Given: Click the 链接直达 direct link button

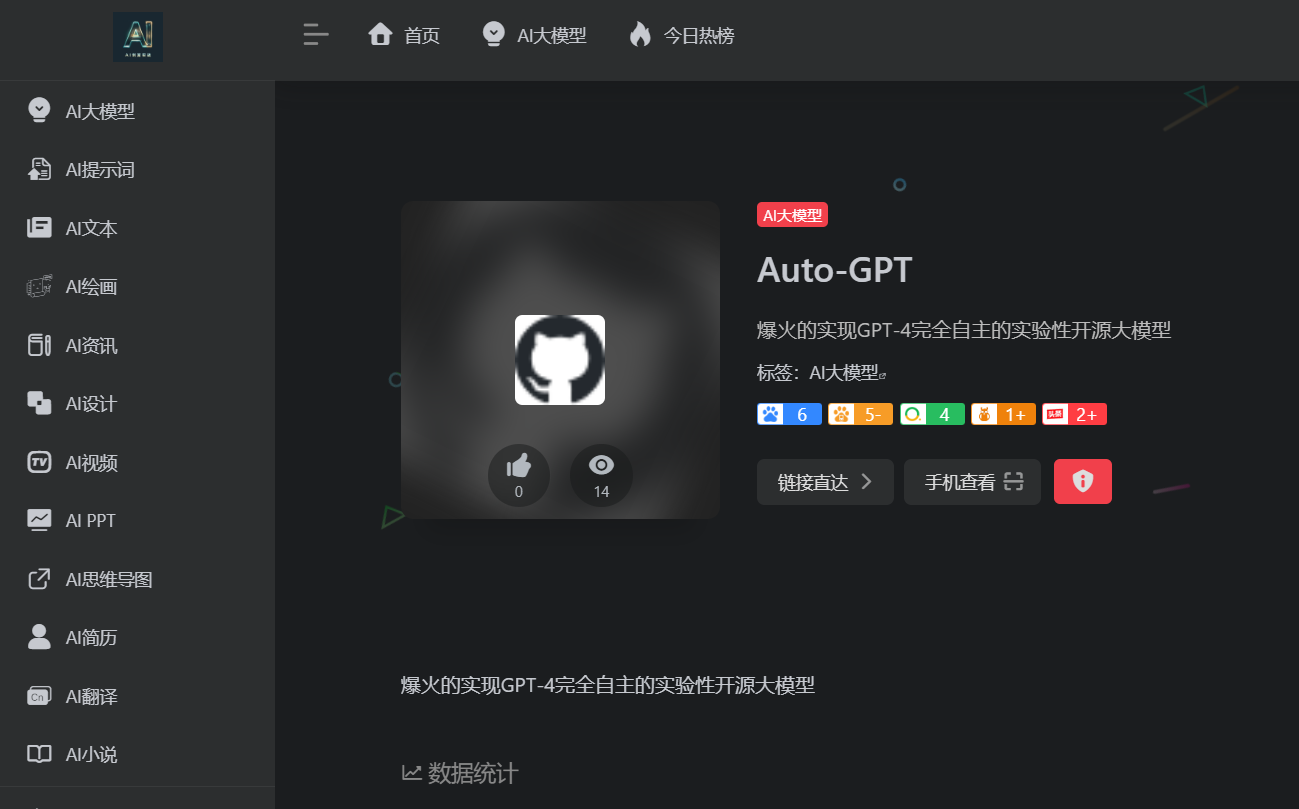Looking at the screenshot, I should point(825,481).
